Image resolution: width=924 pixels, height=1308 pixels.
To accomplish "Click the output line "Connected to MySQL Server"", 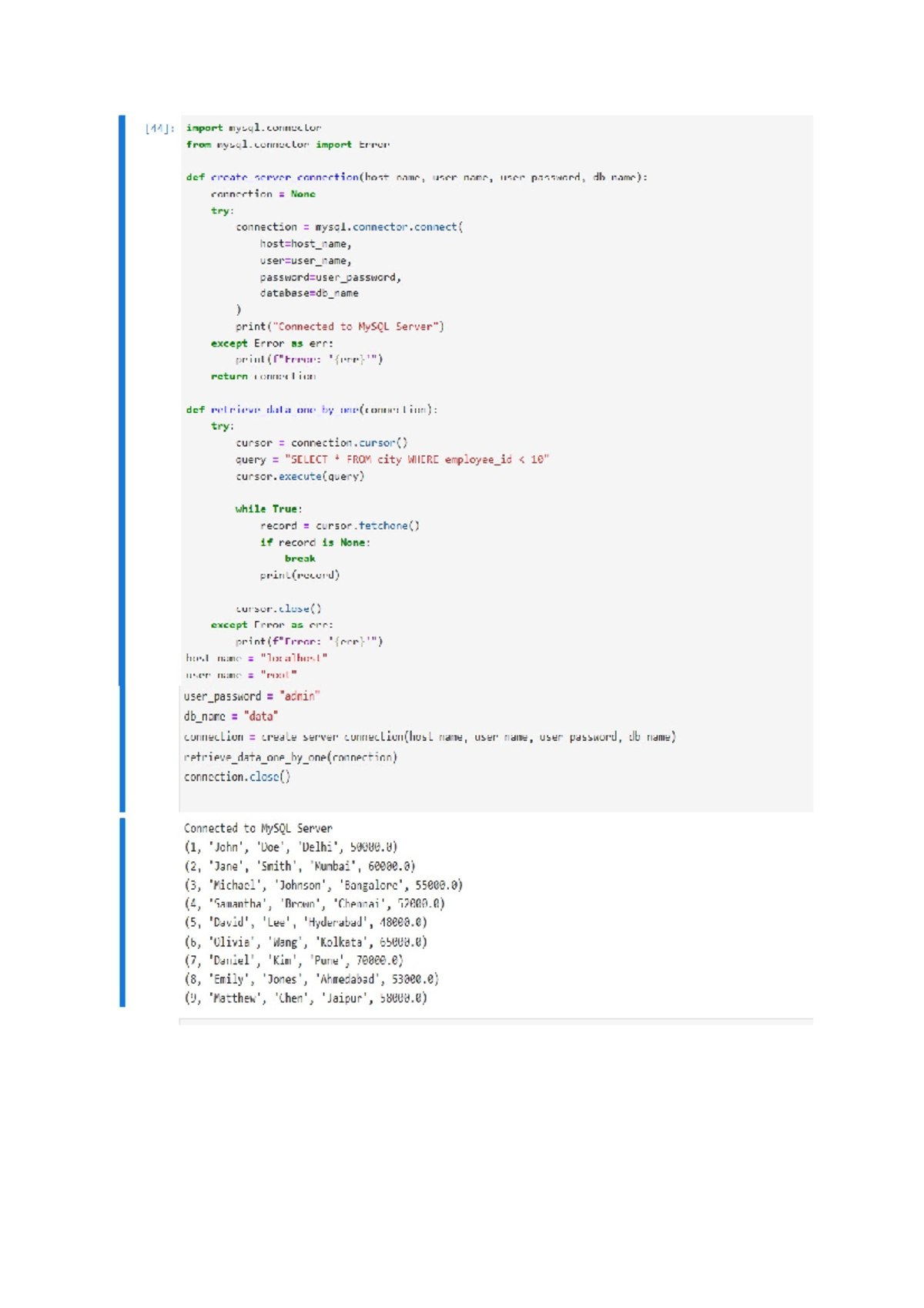I will click(258, 829).
